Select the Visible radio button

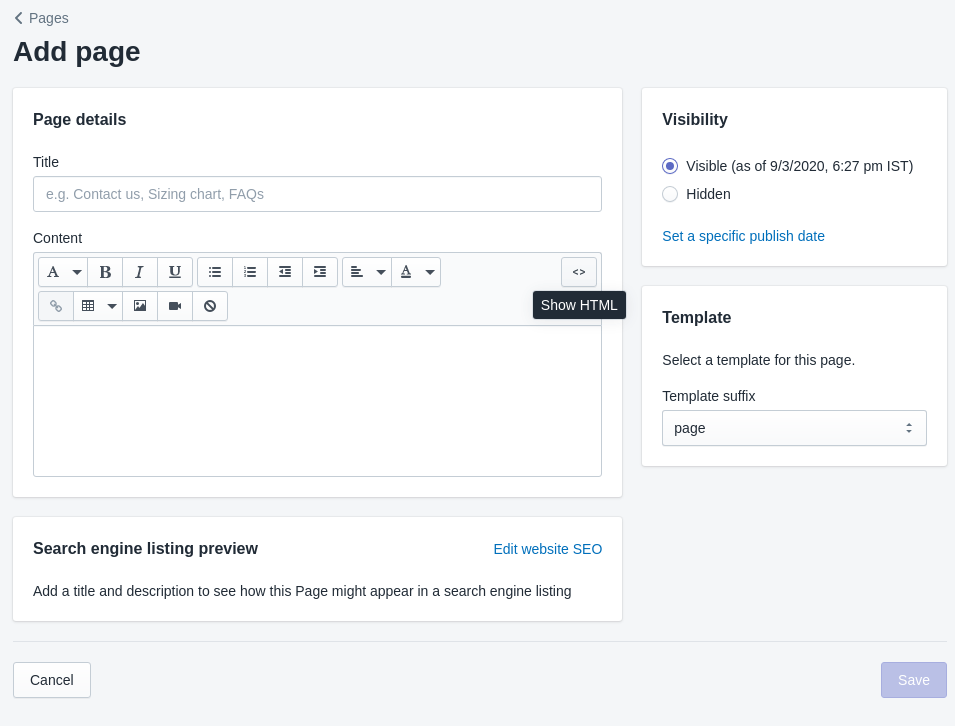tap(670, 166)
